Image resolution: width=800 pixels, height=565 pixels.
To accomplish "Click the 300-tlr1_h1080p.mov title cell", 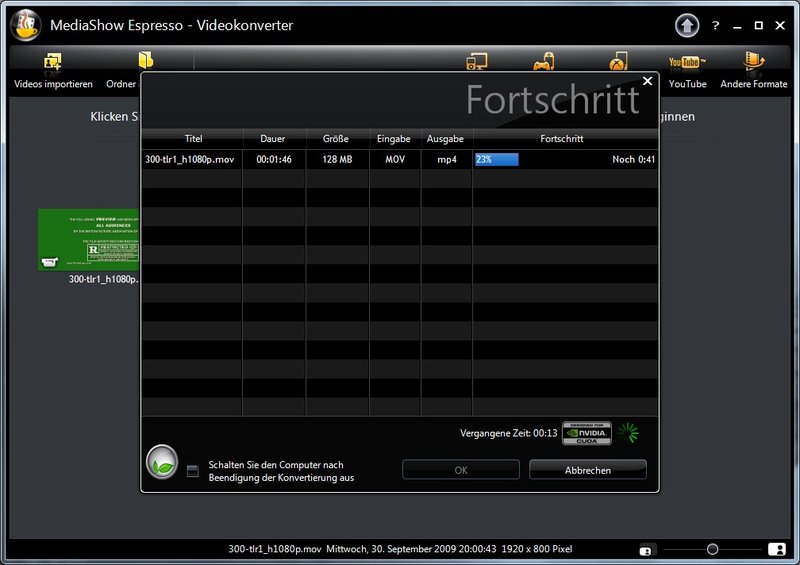I will (190, 160).
